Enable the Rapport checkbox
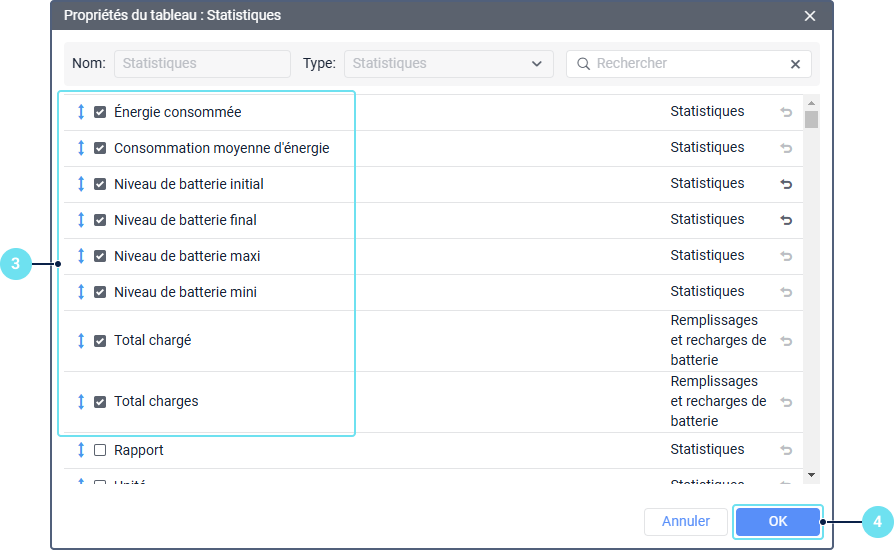Viewport: 894px width, 550px height. pyautogui.click(x=100, y=450)
